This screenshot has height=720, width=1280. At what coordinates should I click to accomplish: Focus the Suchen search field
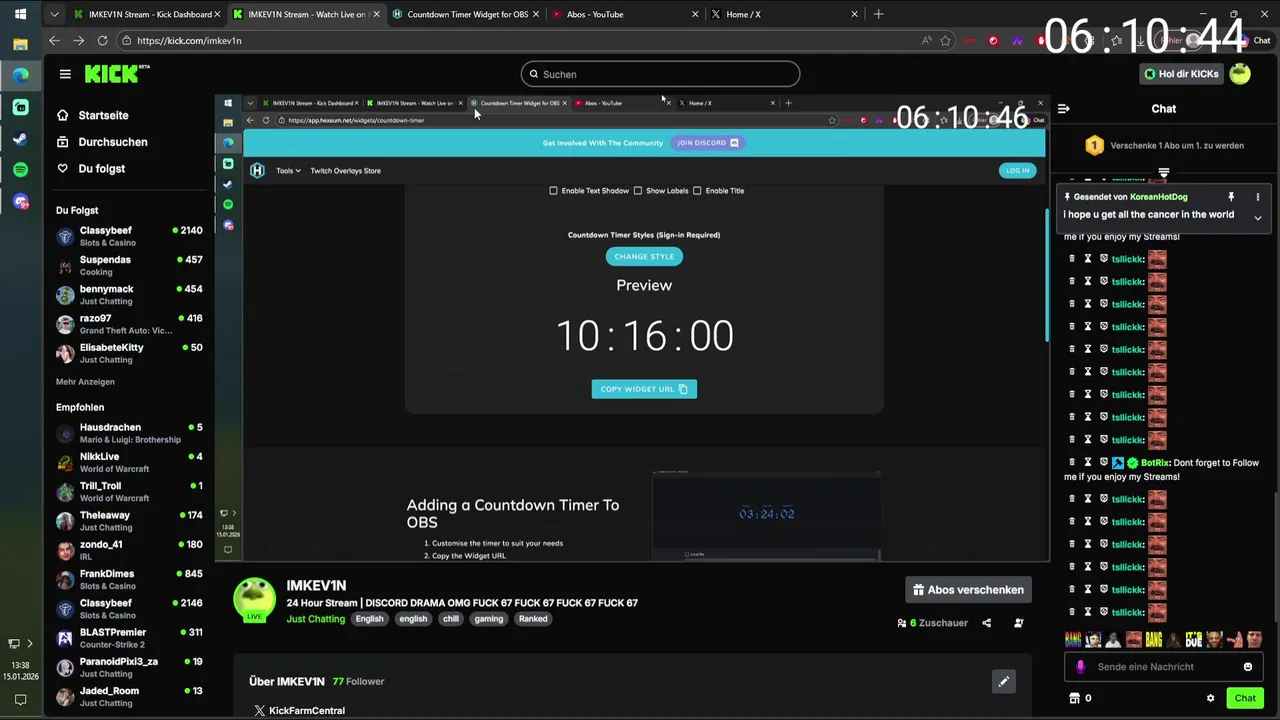[660, 74]
